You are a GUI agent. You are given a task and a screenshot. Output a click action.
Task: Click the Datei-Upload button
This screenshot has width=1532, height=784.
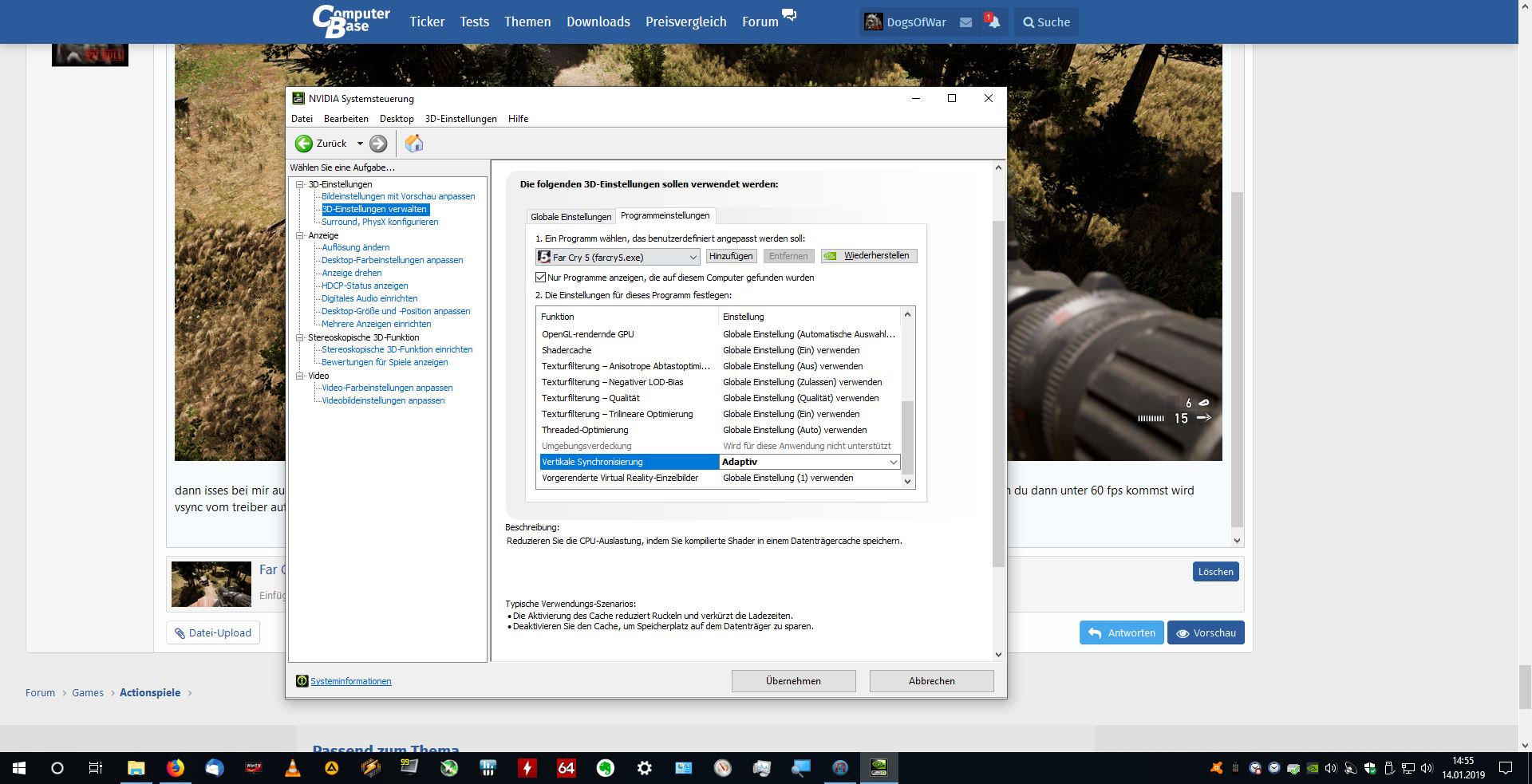pos(213,633)
